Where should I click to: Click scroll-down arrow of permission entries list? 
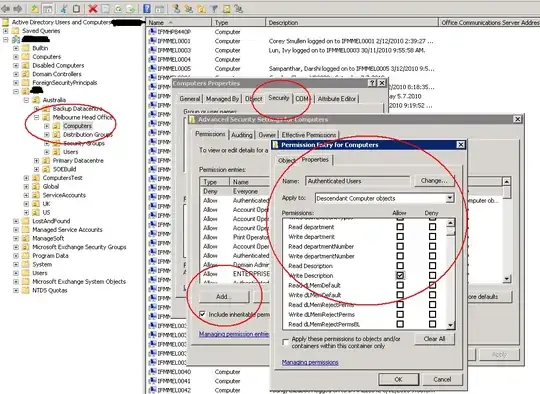(506, 279)
